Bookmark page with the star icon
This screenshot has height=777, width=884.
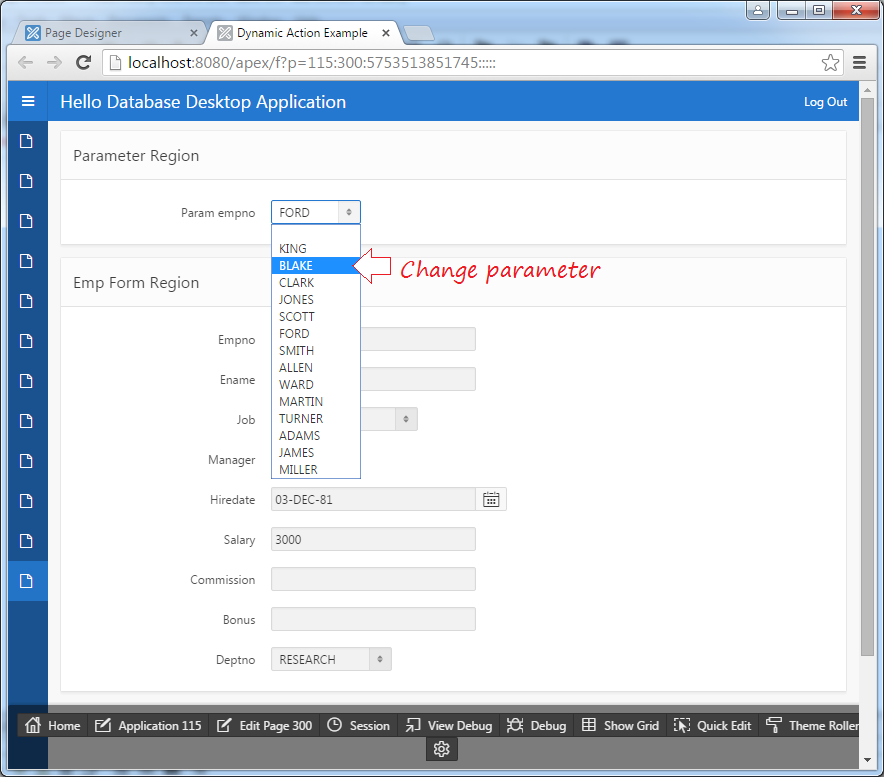(x=830, y=63)
